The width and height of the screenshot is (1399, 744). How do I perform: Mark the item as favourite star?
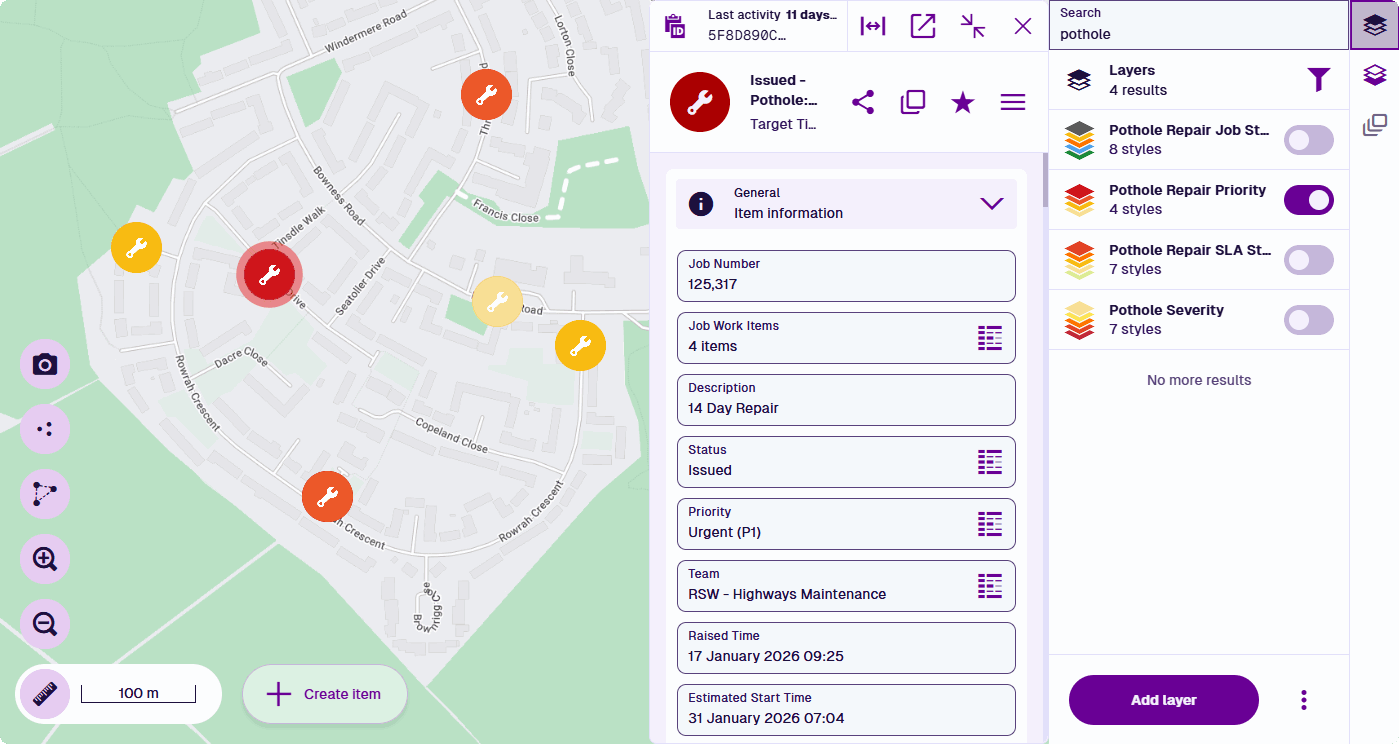(x=962, y=102)
